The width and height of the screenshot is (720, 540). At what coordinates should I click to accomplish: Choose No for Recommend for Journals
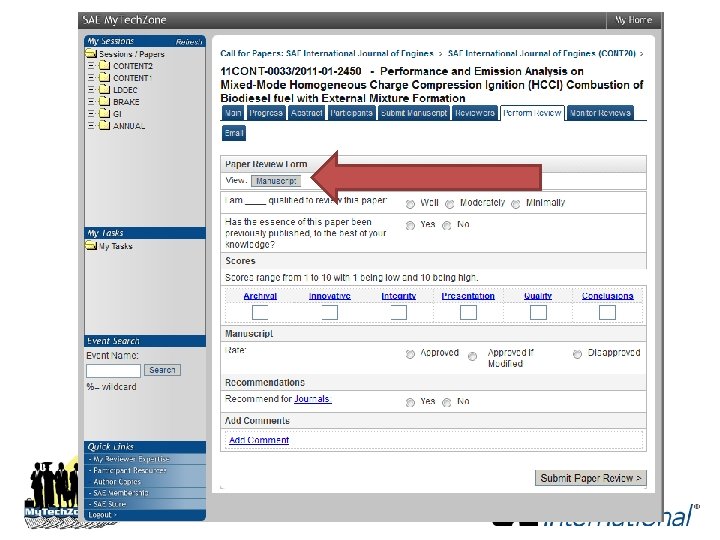click(x=446, y=403)
